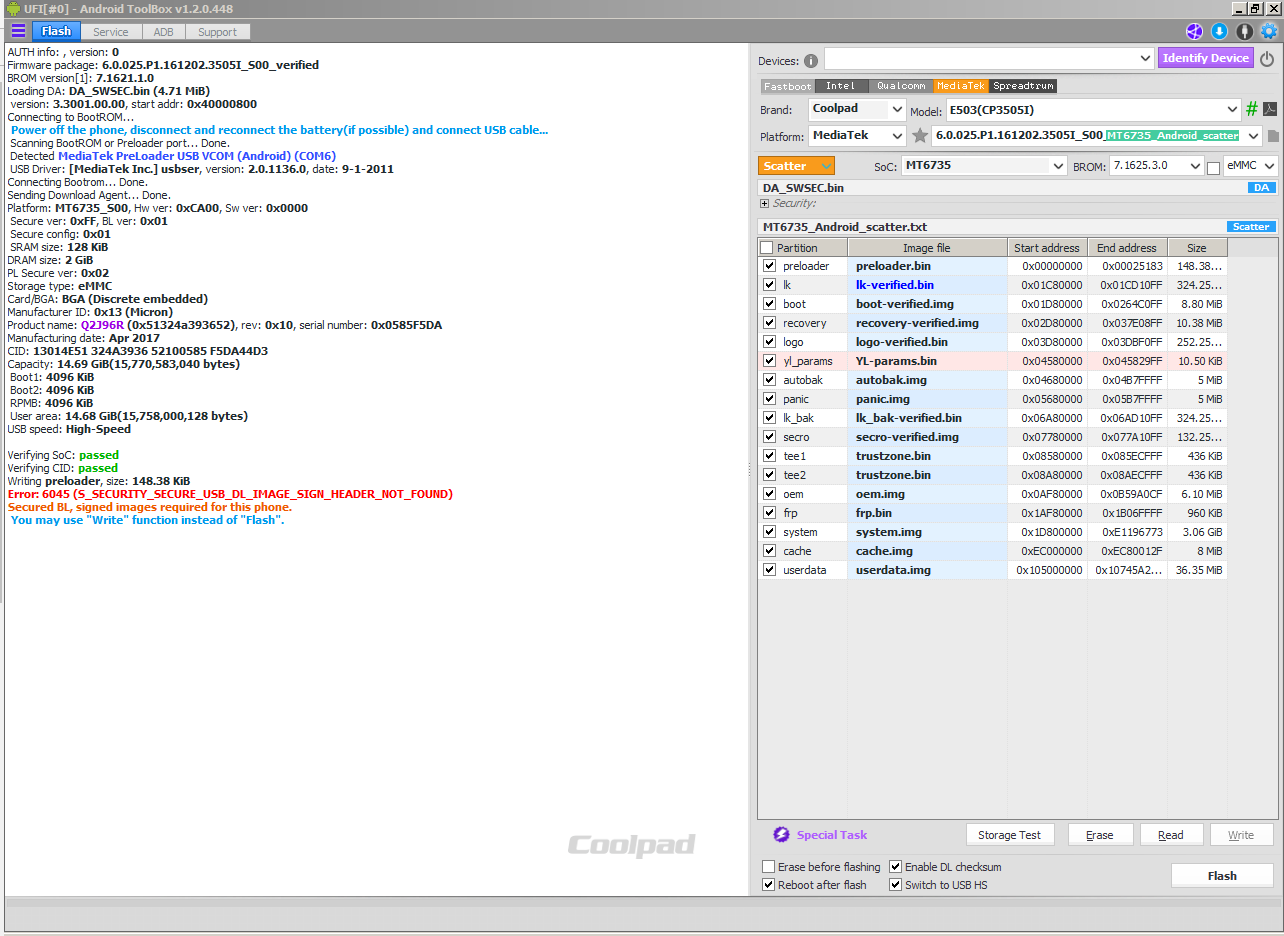This screenshot has height=936, width=1284.
Task: Click the Storage Test button
Action: (1009, 835)
